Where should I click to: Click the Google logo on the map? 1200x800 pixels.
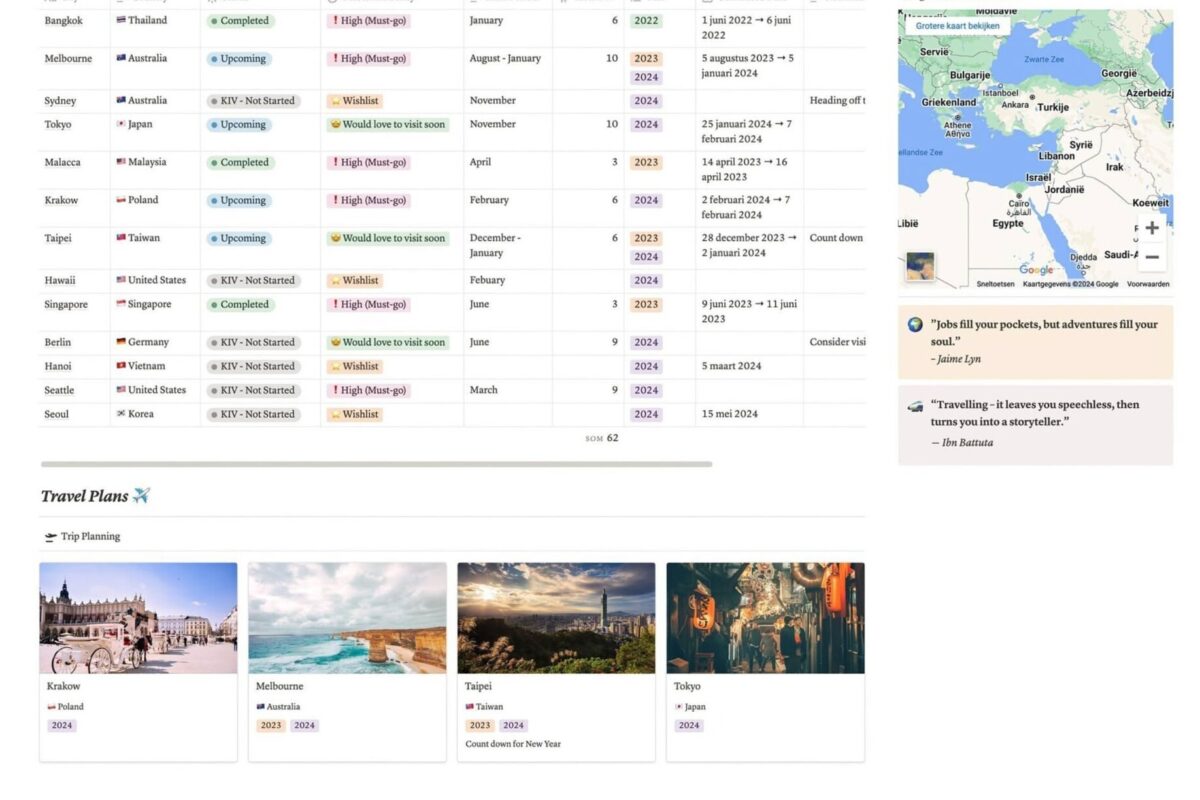pos(1035,270)
